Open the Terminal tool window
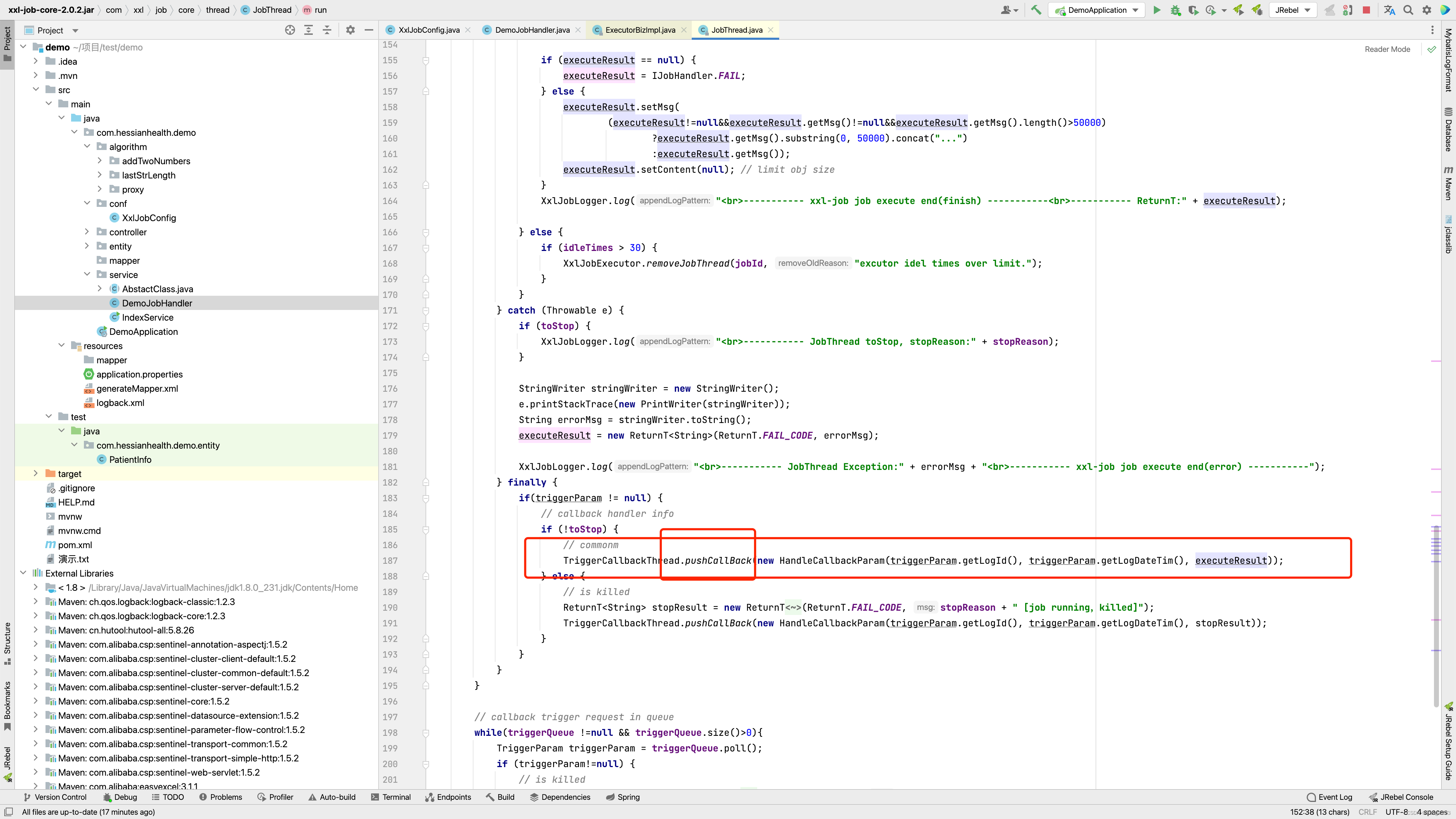 point(391,797)
